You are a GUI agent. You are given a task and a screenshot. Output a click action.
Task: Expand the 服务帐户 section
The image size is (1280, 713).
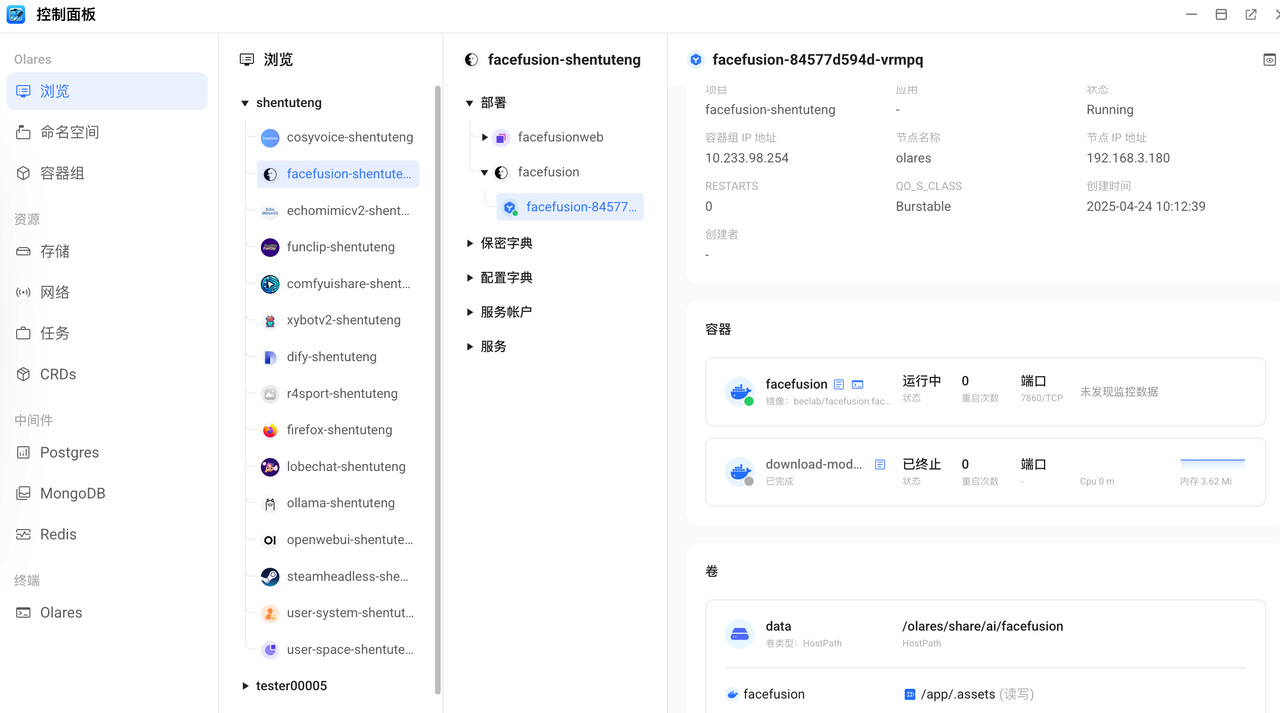pyautogui.click(x=470, y=312)
